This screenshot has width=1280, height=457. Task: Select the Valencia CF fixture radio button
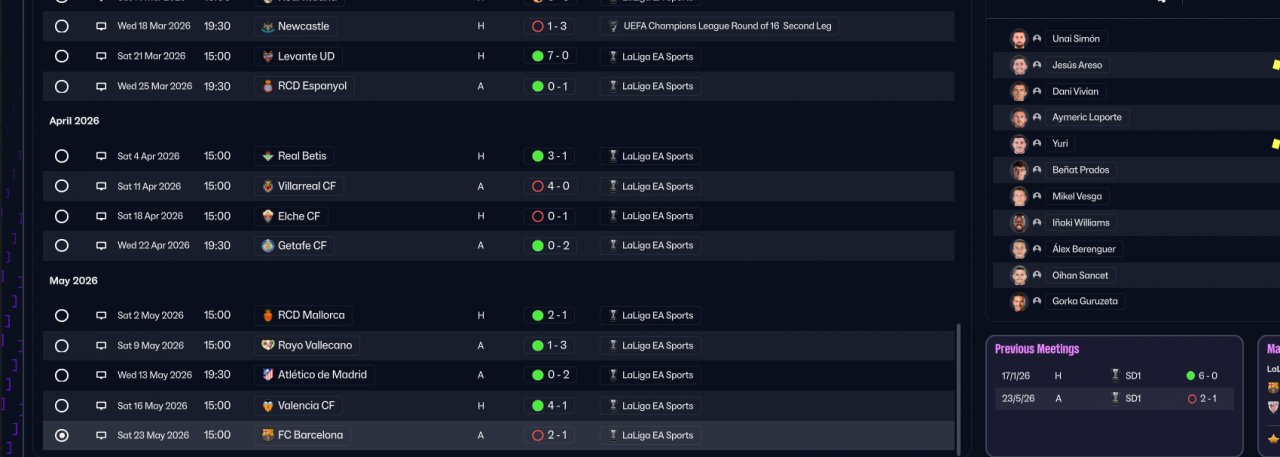coord(62,406)
